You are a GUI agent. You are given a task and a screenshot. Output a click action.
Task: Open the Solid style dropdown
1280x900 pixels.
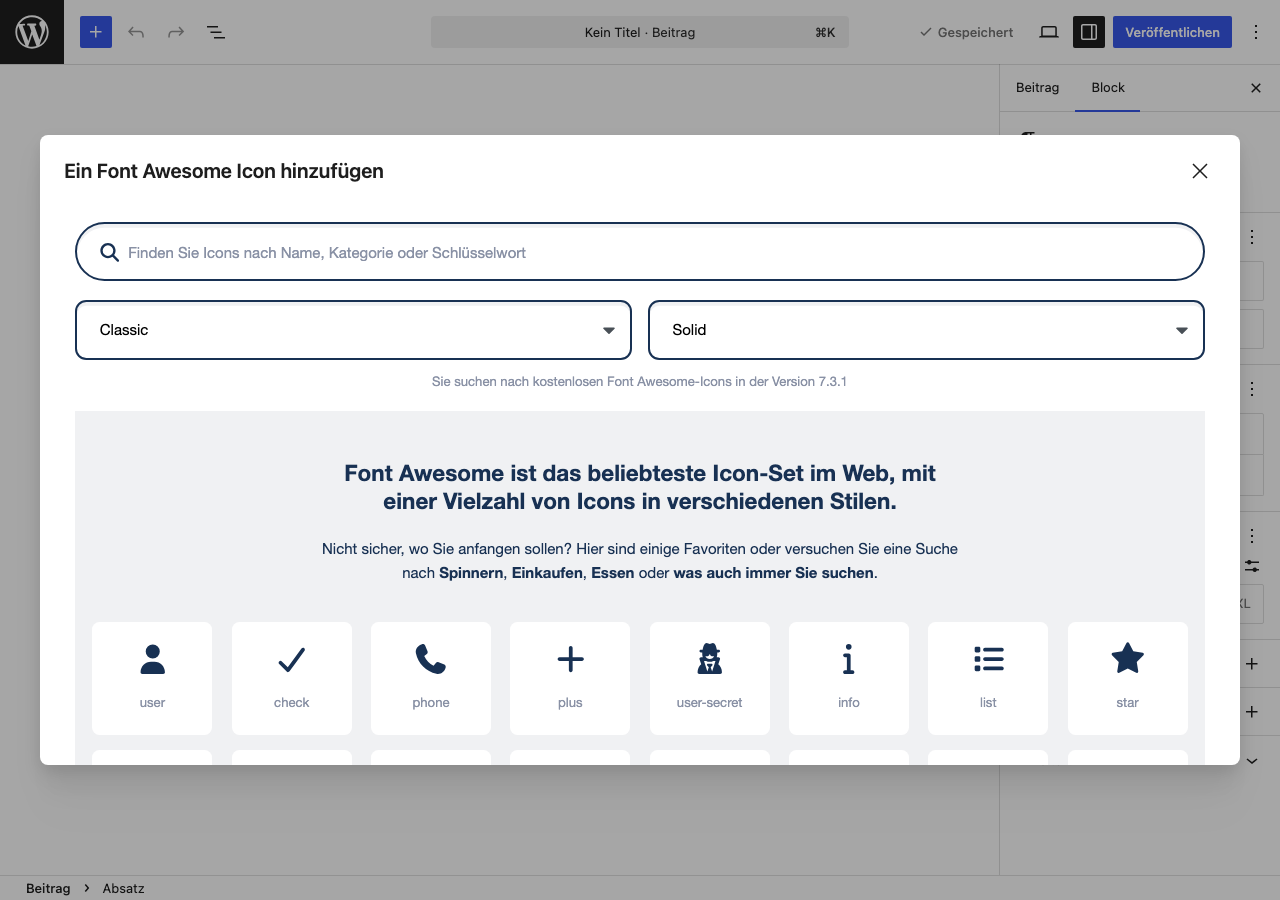(x=926, y=330)
